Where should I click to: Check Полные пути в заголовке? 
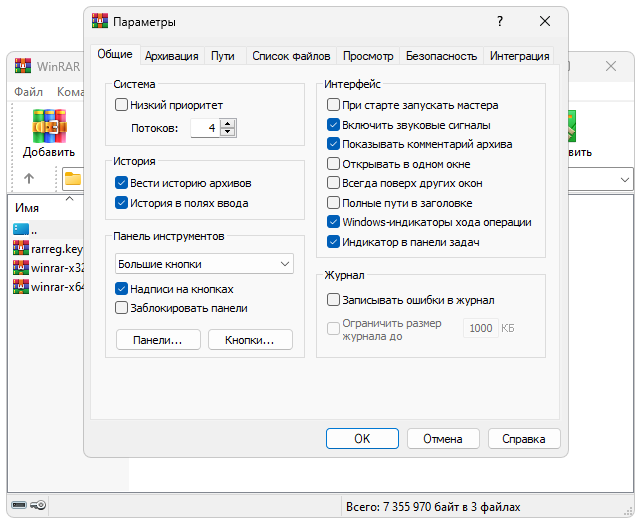(x=333, y=203)
